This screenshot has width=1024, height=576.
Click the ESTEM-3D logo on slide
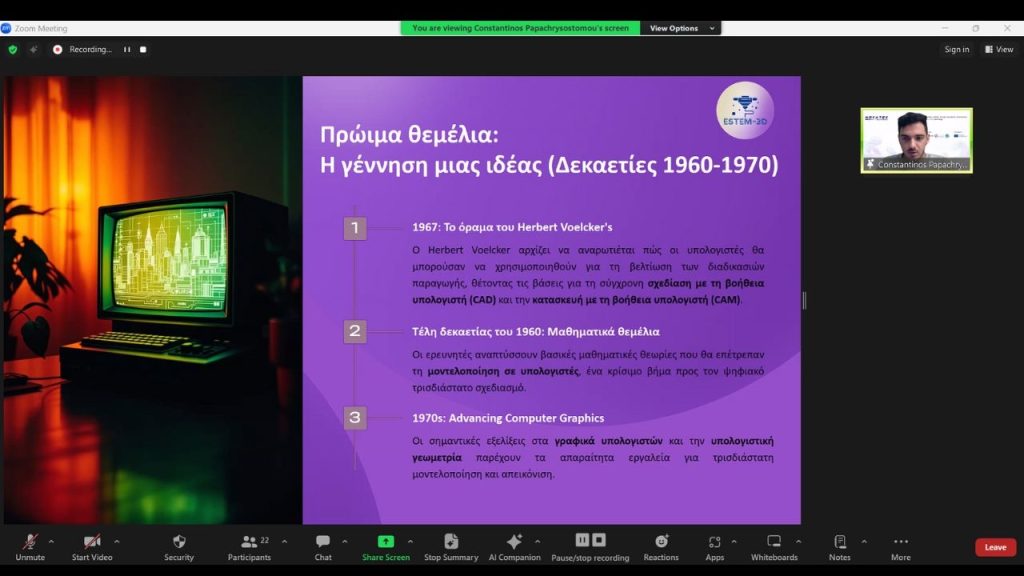[745, 110]
